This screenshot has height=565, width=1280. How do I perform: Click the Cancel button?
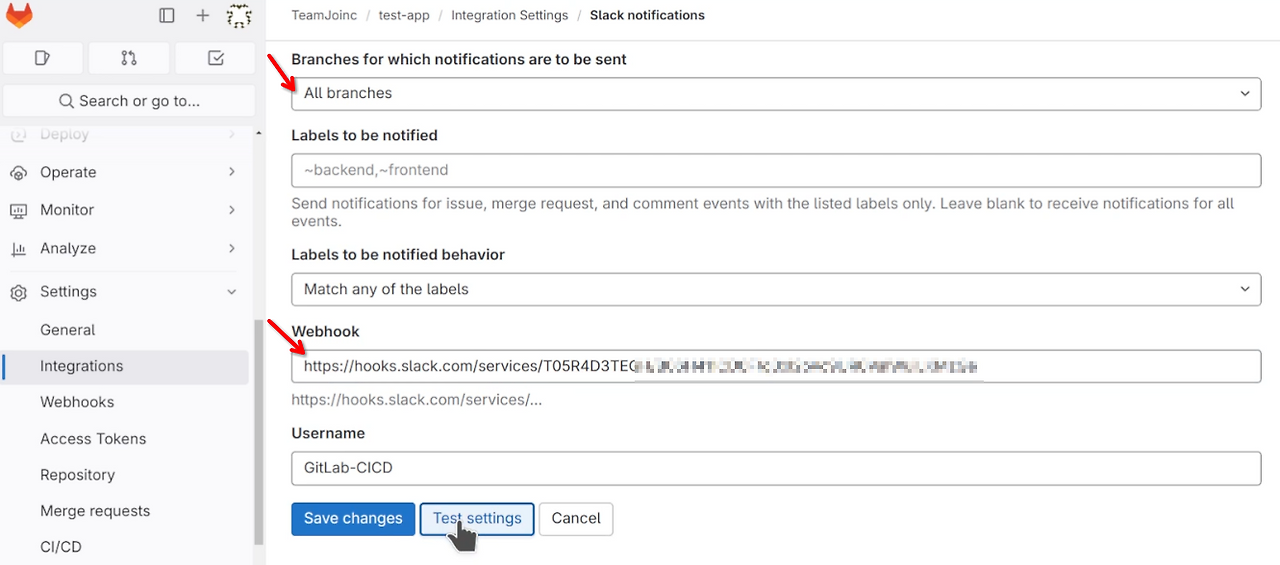click(576, 518)
